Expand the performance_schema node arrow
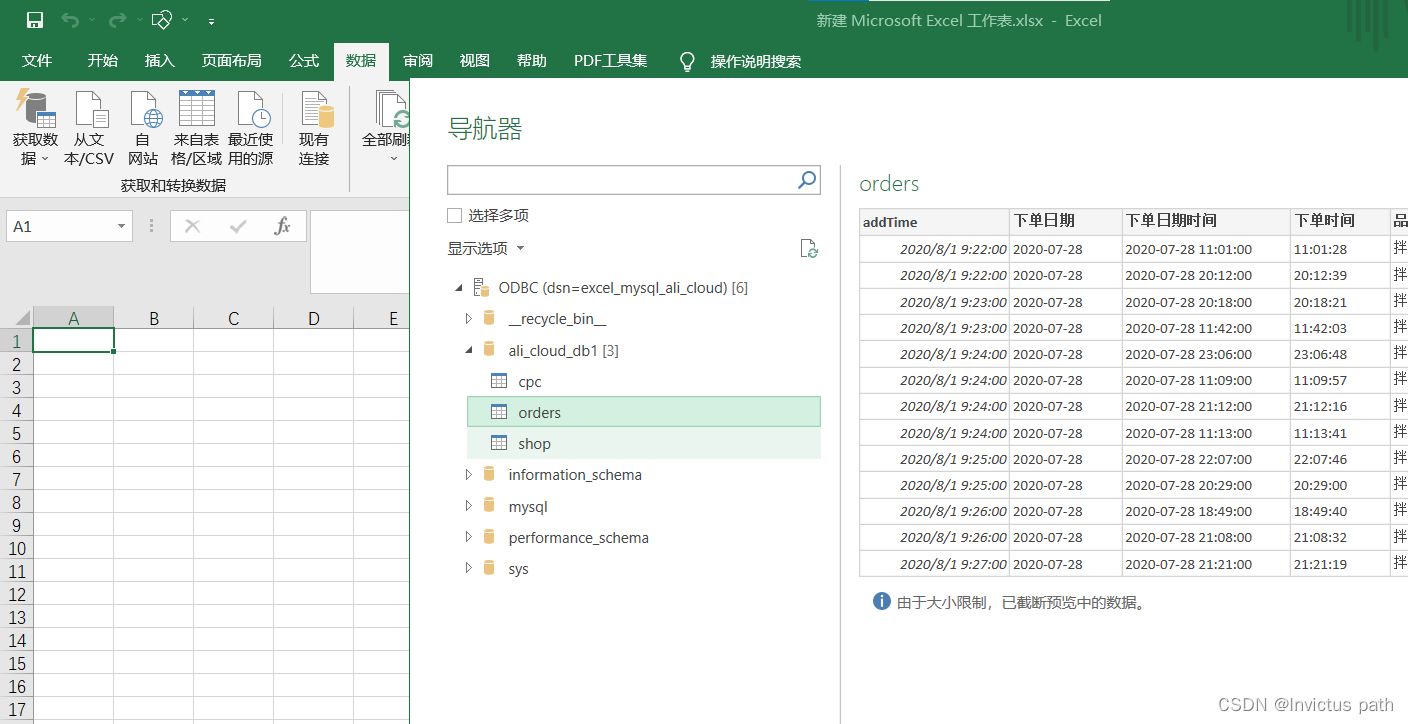Screen dimensions: 1408x724 [x=469, y=538]
